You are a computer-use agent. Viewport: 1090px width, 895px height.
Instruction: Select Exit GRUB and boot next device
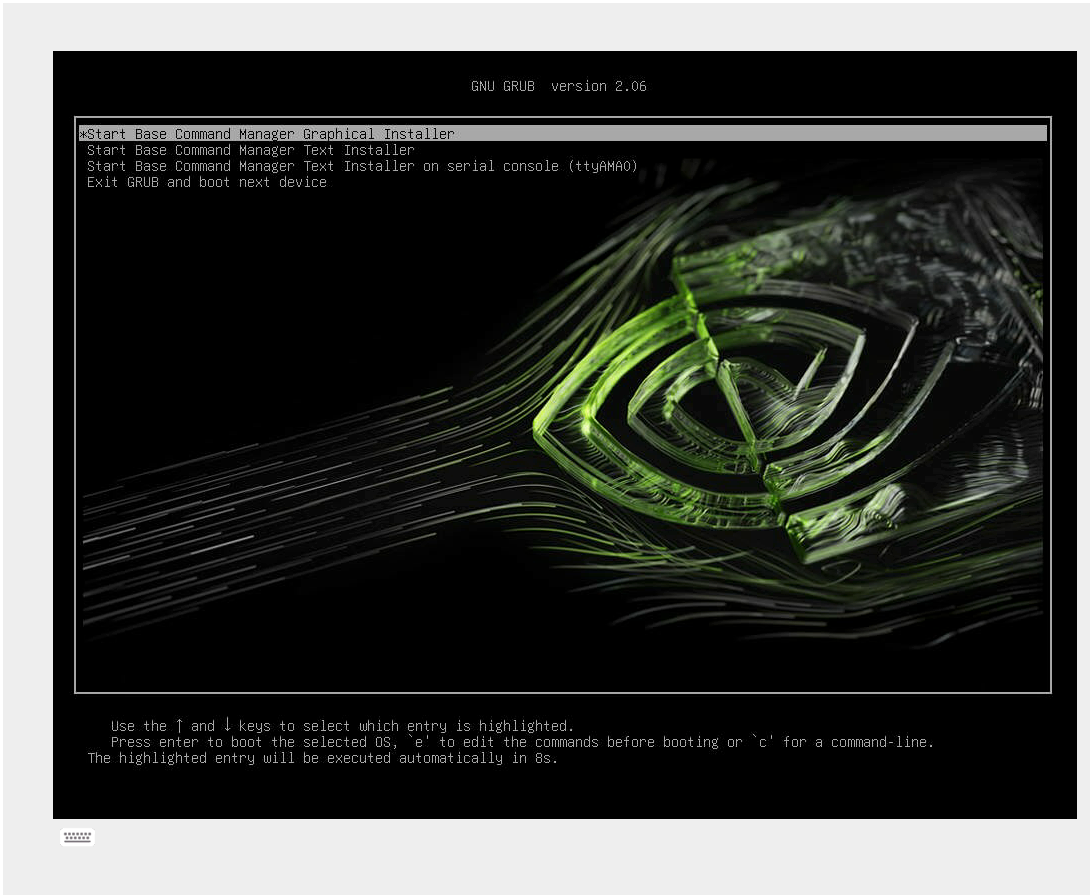point(206,182)
